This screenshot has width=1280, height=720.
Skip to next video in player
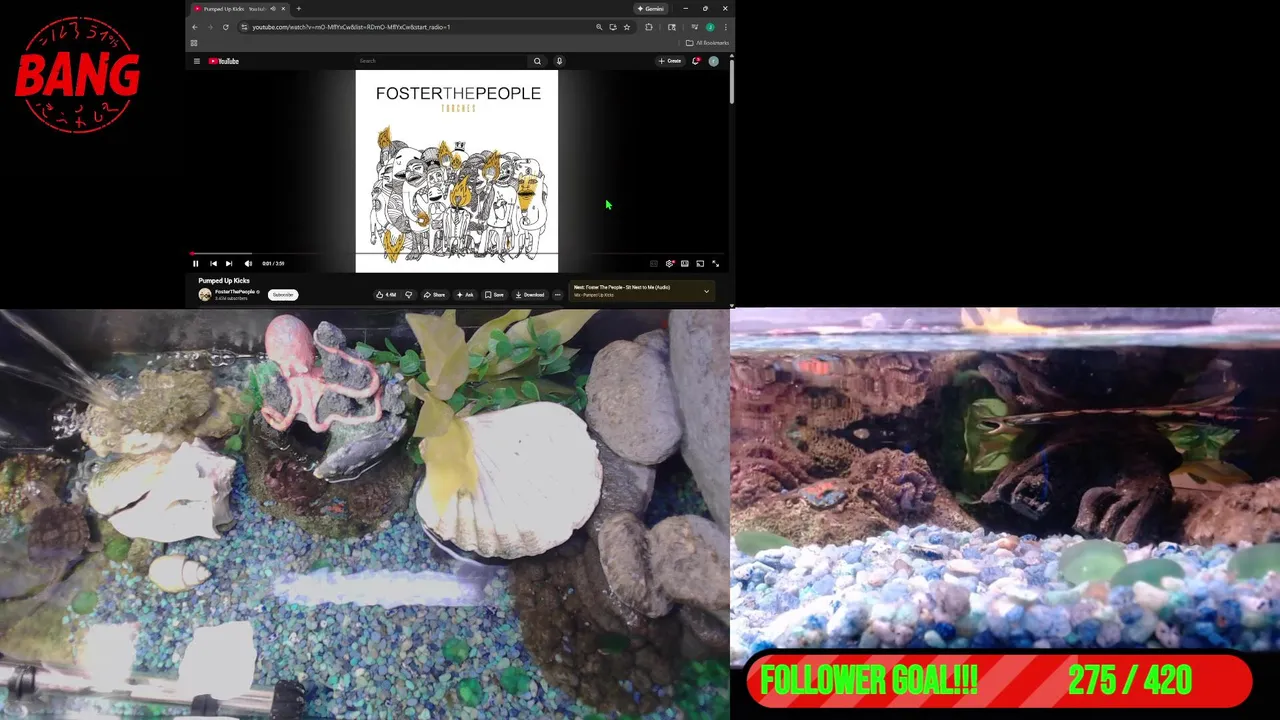click(229, 263)
